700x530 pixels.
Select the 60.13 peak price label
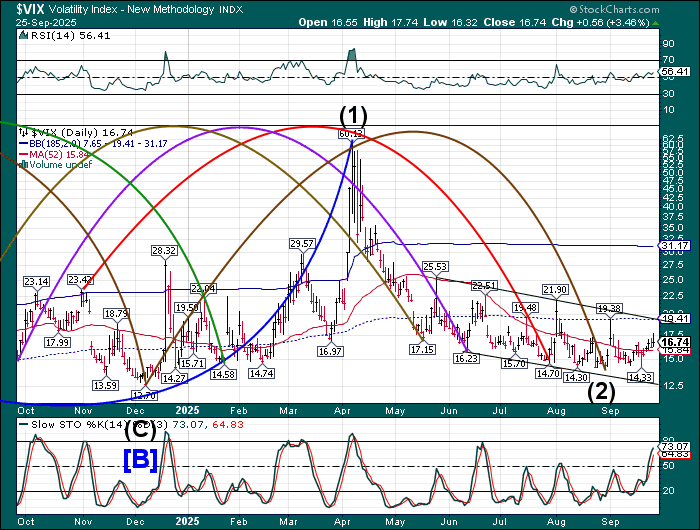350,133
